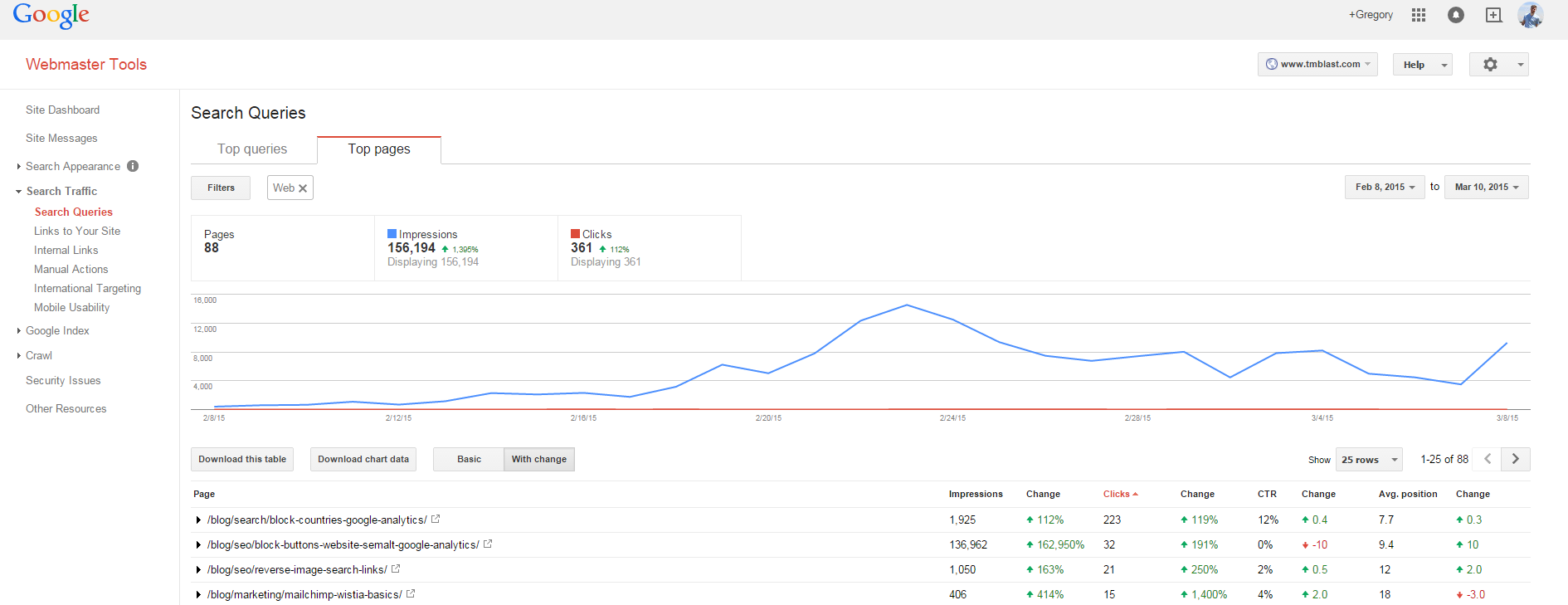Open the account profile picture
This screenshot has height=605, width=1568.
point(1531,15)
